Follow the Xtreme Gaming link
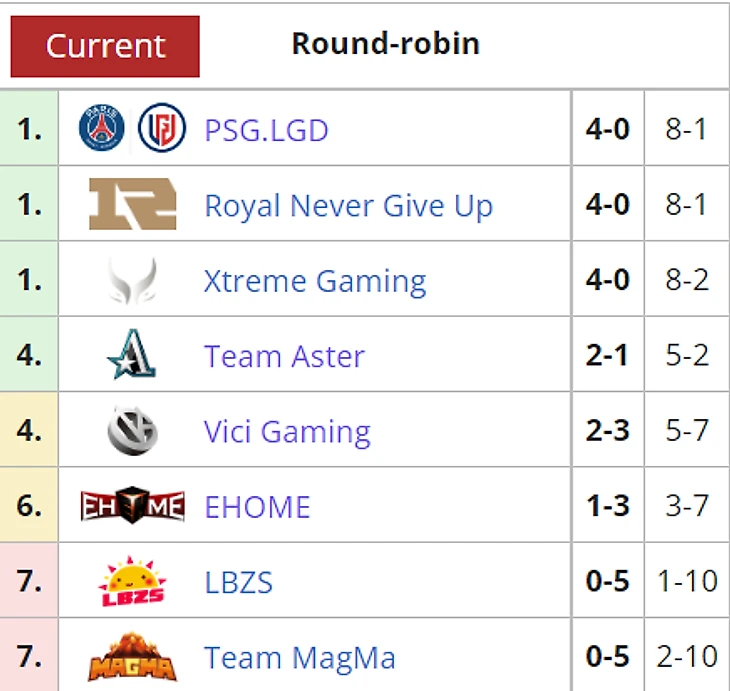The height and width of the screenshot is (691, 730). tap(315, 281)
